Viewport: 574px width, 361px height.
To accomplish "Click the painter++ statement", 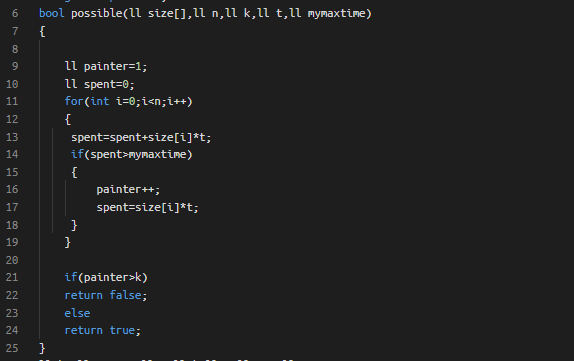I will 128,190.
